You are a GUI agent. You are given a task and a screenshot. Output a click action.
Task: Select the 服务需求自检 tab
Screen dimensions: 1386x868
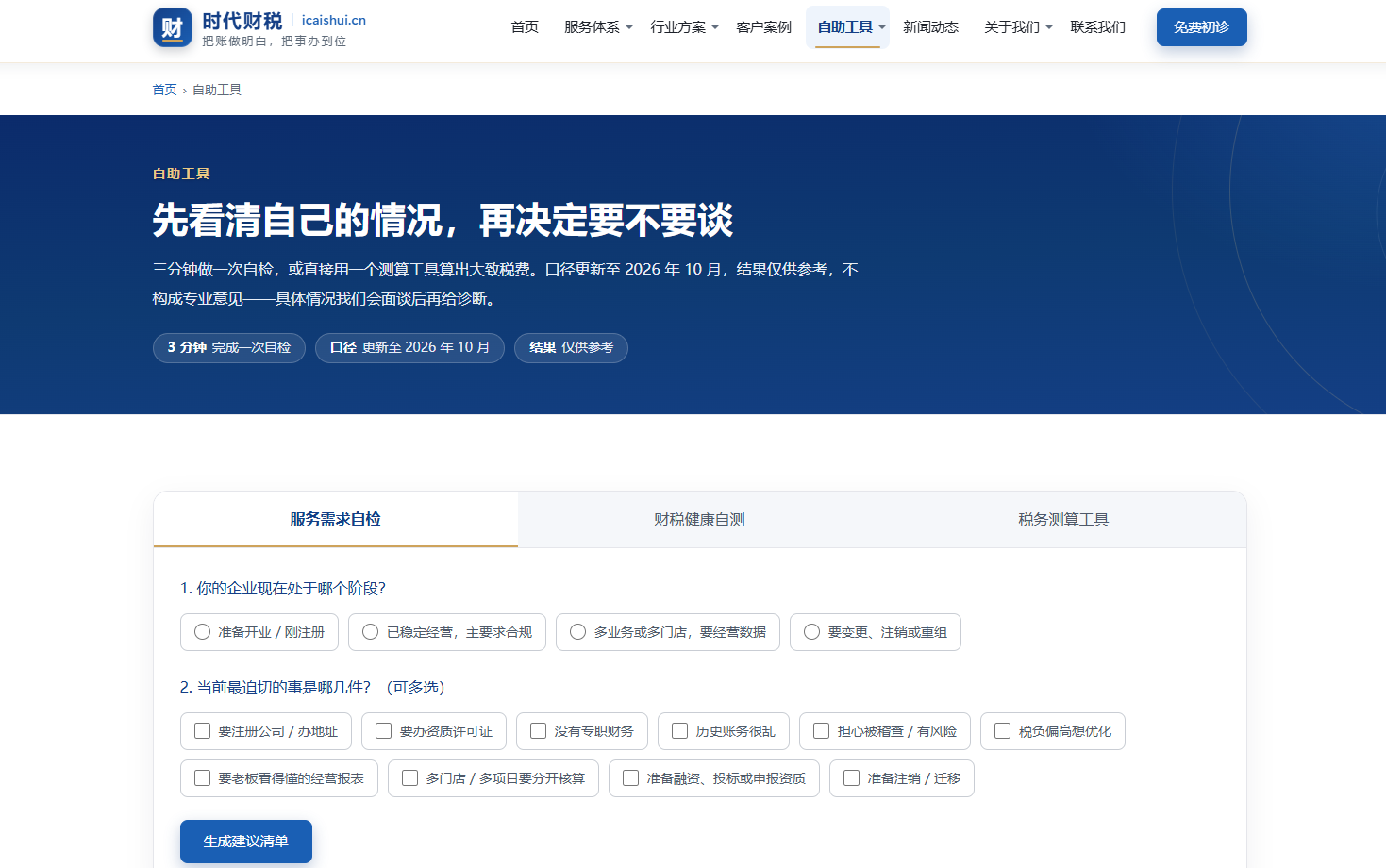(x=336, y=519)
